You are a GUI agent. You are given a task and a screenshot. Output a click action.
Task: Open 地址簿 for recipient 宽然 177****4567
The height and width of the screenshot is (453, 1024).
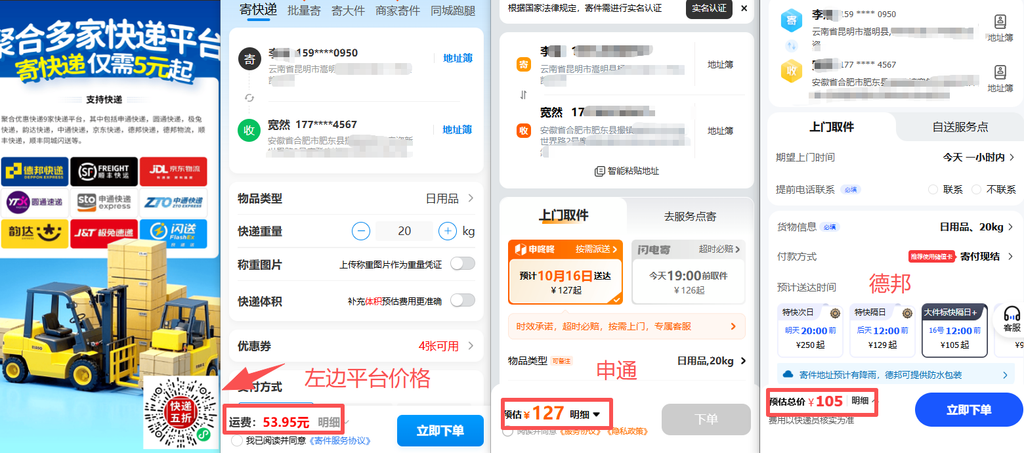458,129
